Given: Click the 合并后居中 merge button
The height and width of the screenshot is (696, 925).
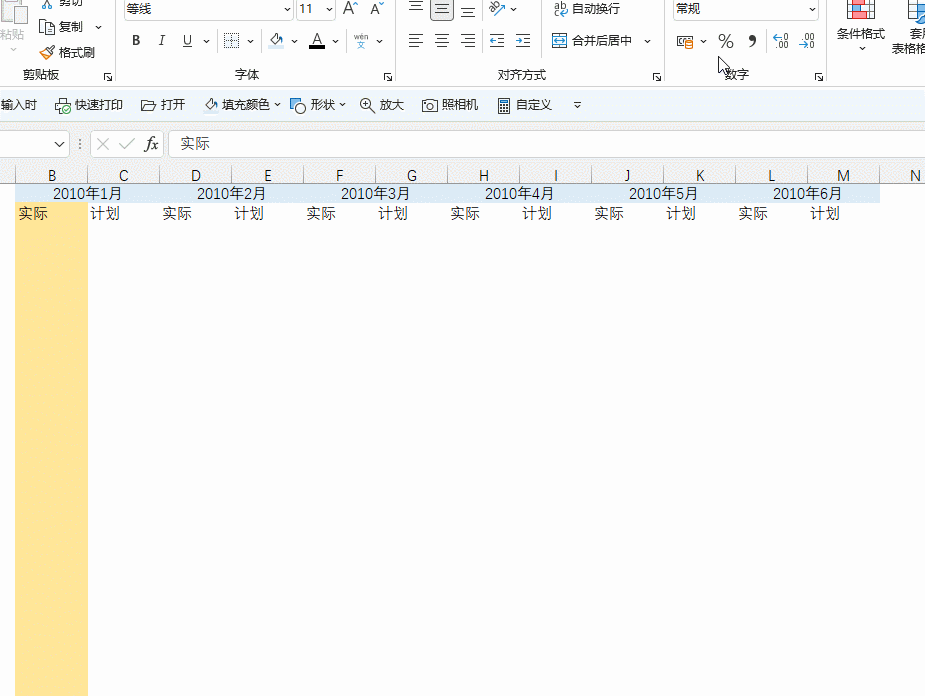Looking at the screenshot, I should [592, 41].
